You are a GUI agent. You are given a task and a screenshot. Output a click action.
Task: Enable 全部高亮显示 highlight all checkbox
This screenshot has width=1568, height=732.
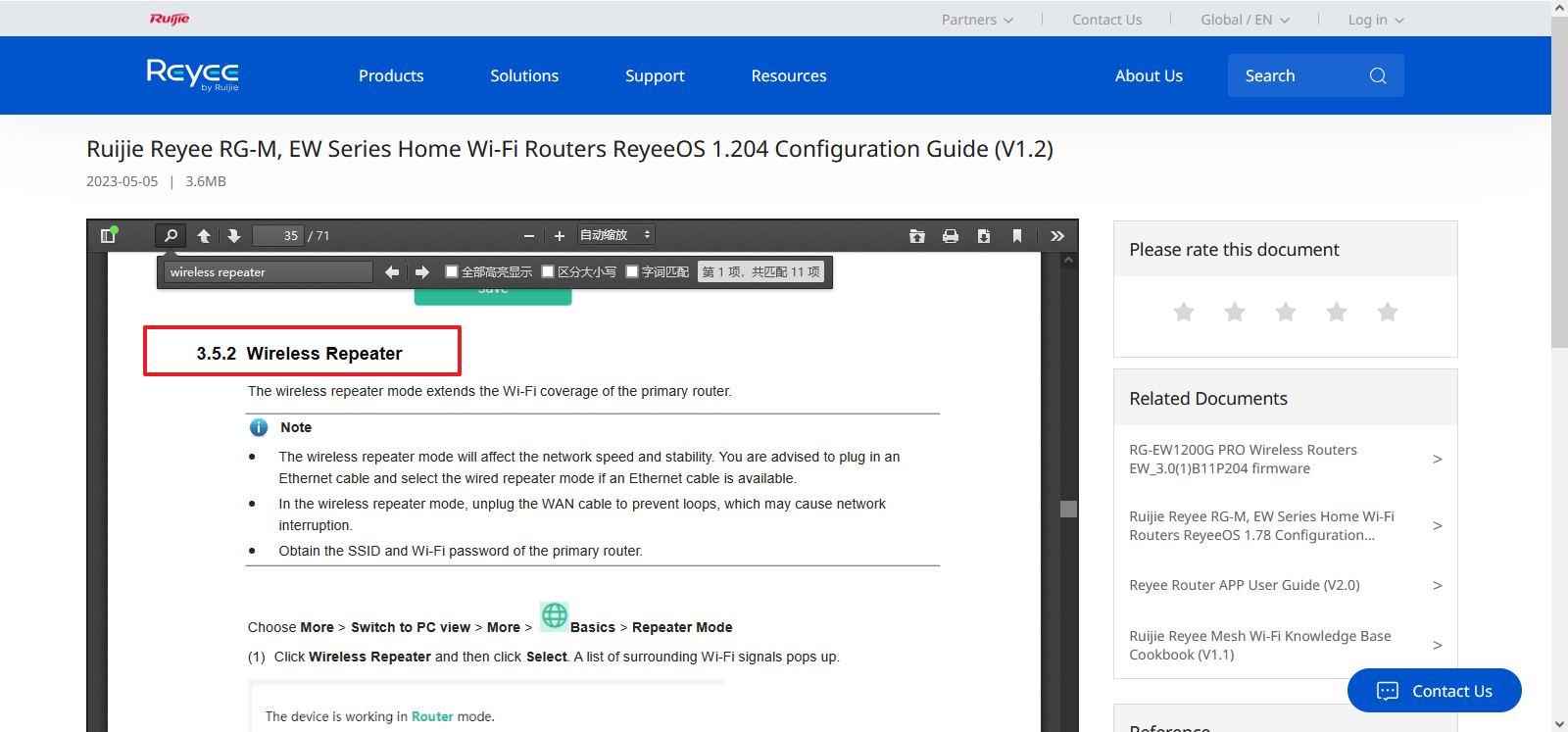(452, 271)
